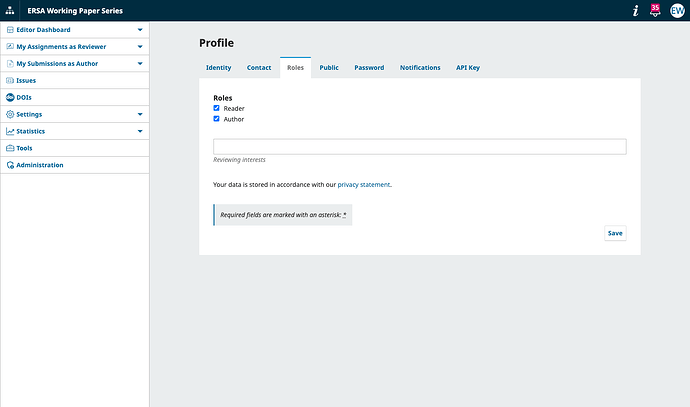Open the EW user avatar menu
Image resolution: width=690 pixels, height=407 pixels.
pos(677,10)
